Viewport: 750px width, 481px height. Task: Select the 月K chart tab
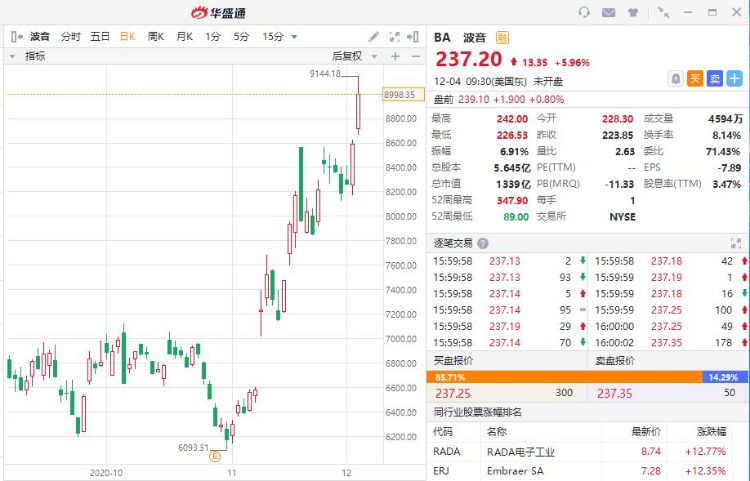point(185,36)
